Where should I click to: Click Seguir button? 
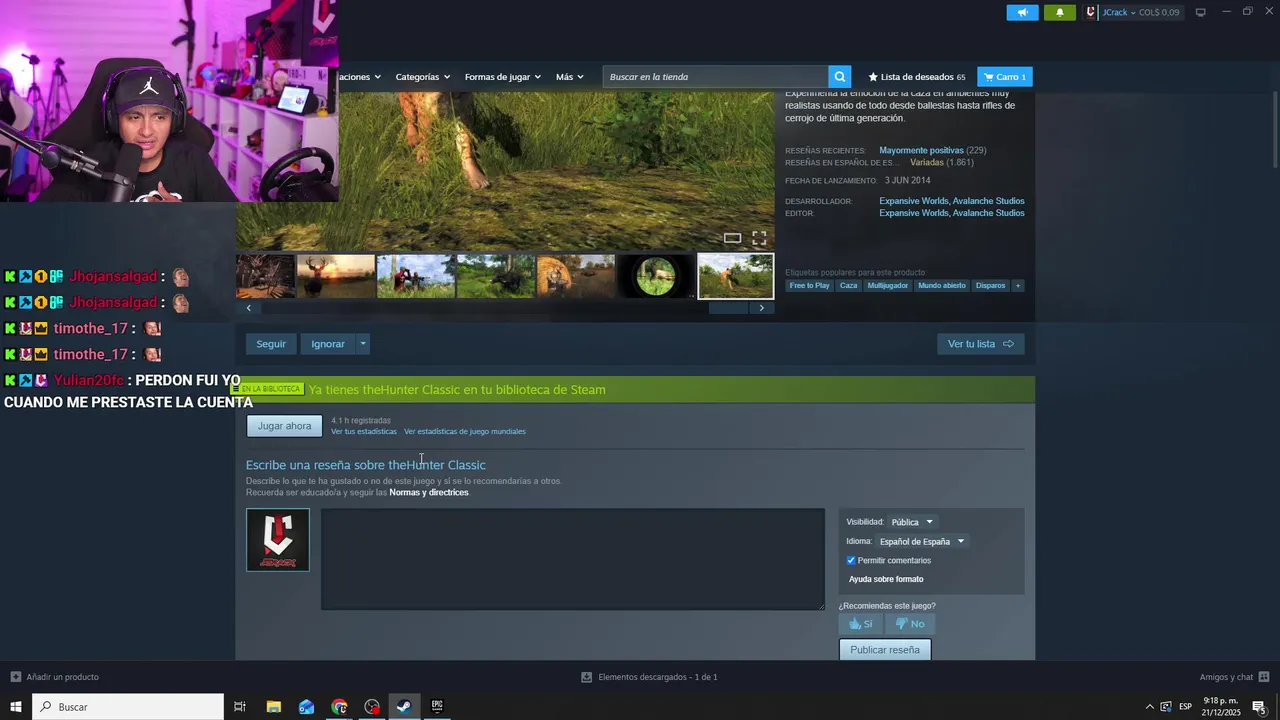271,344
